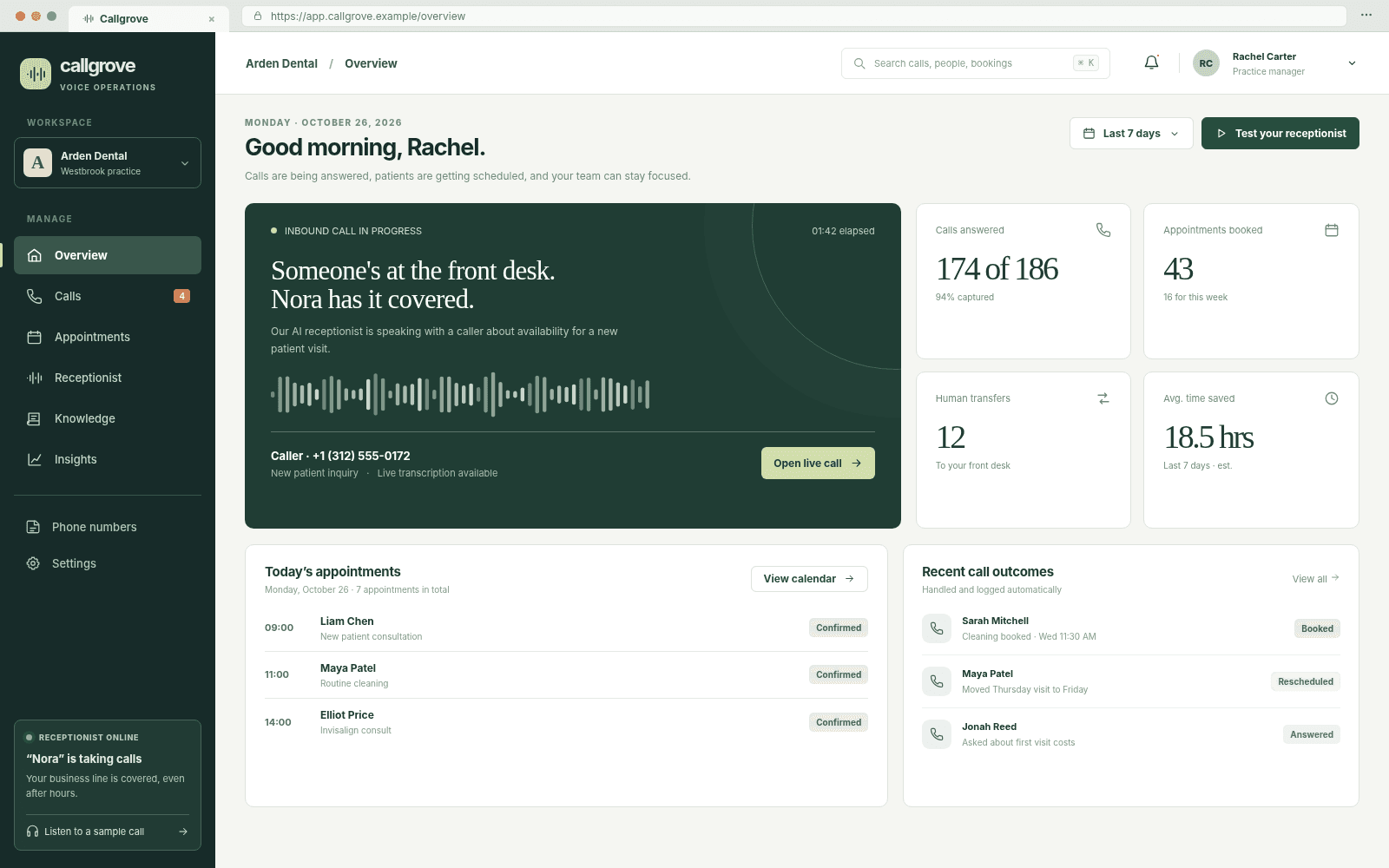This screenshot has width=1389, height=868.
Task: Open Settings in the sidebar
Action: pos(108,563)
